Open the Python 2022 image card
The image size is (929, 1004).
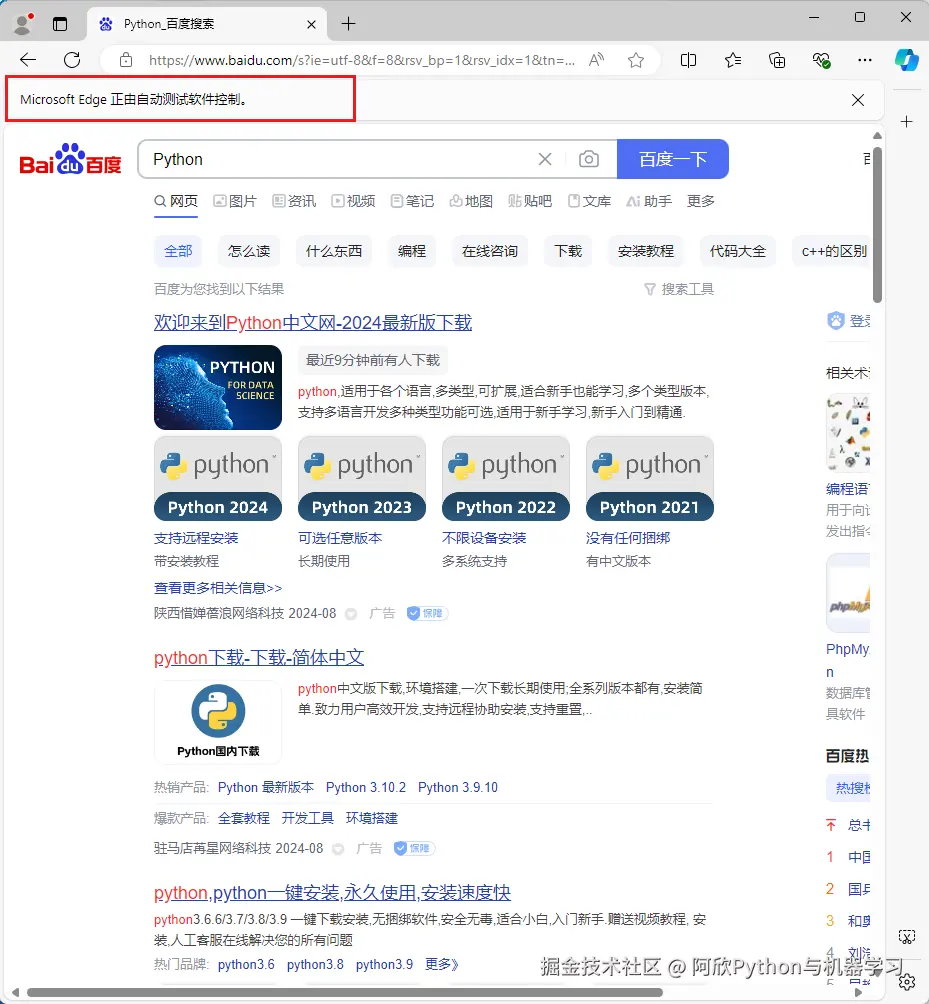[506, 479]
